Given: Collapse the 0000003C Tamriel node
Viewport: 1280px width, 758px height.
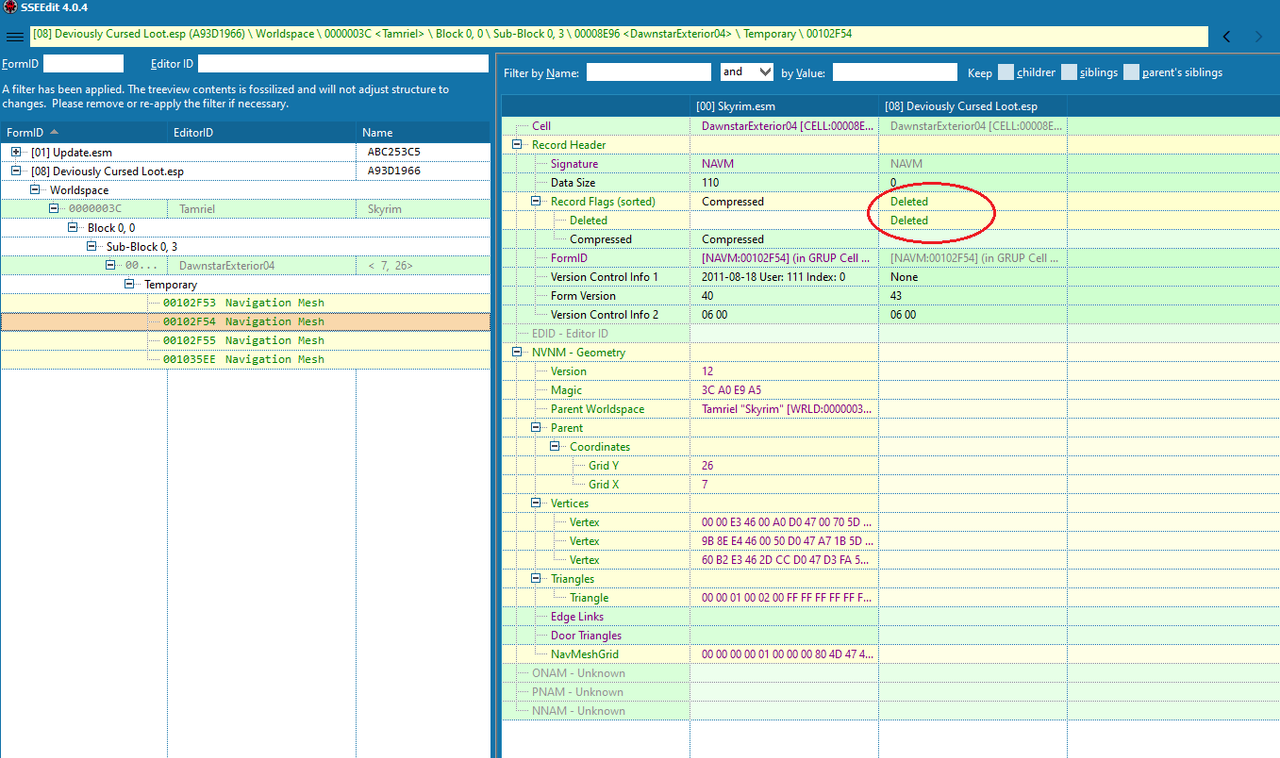Looking at the screenshot, I should [54, 209].
